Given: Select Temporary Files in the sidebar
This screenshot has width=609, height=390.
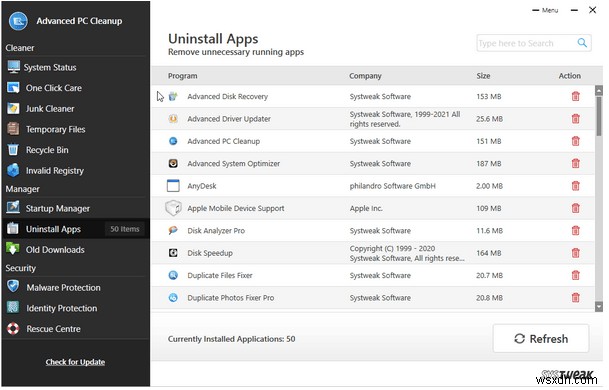Looking at the screenshot, I should pos(75,129).
